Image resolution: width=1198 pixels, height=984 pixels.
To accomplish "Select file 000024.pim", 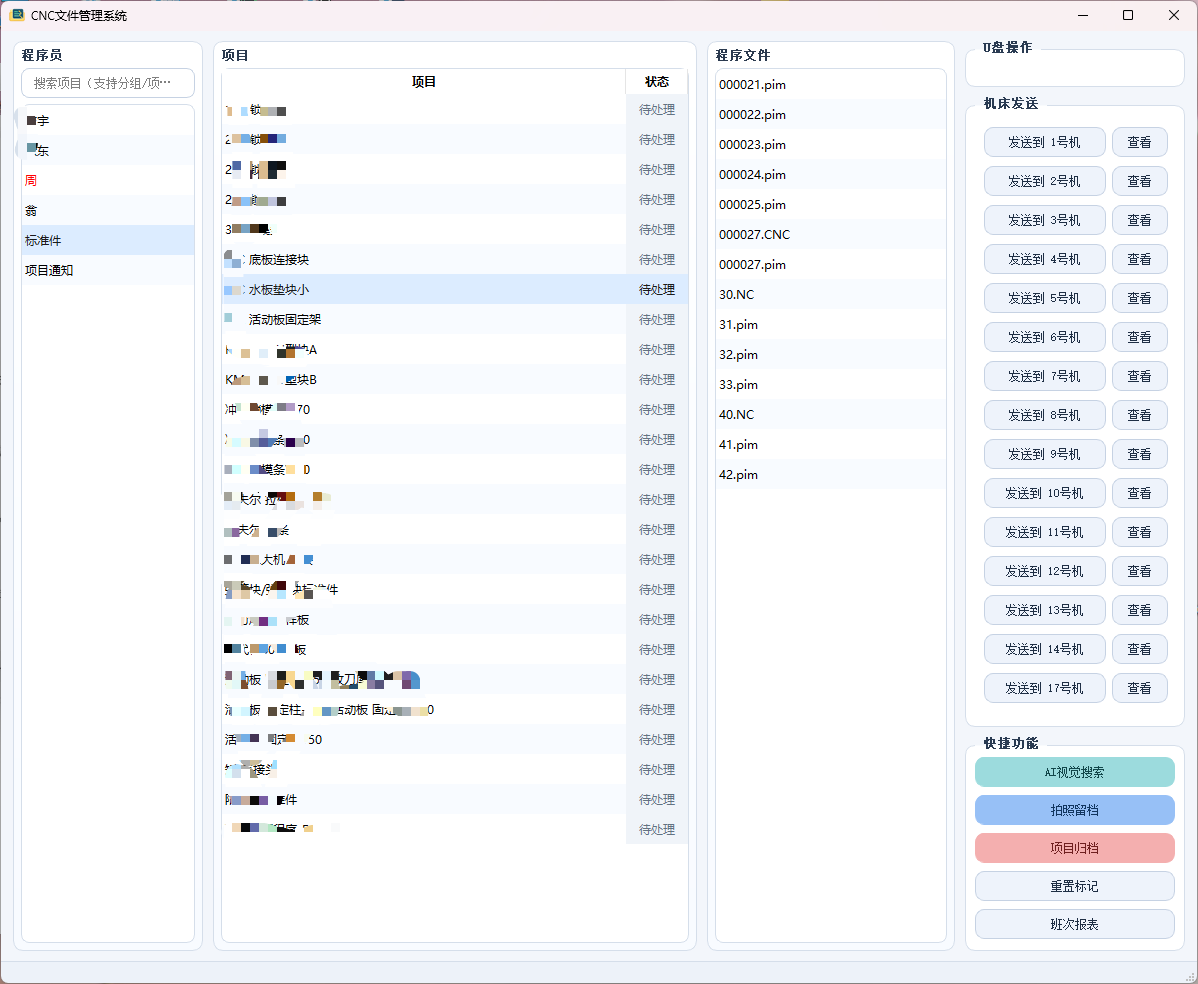I will [x=831, y=174].
